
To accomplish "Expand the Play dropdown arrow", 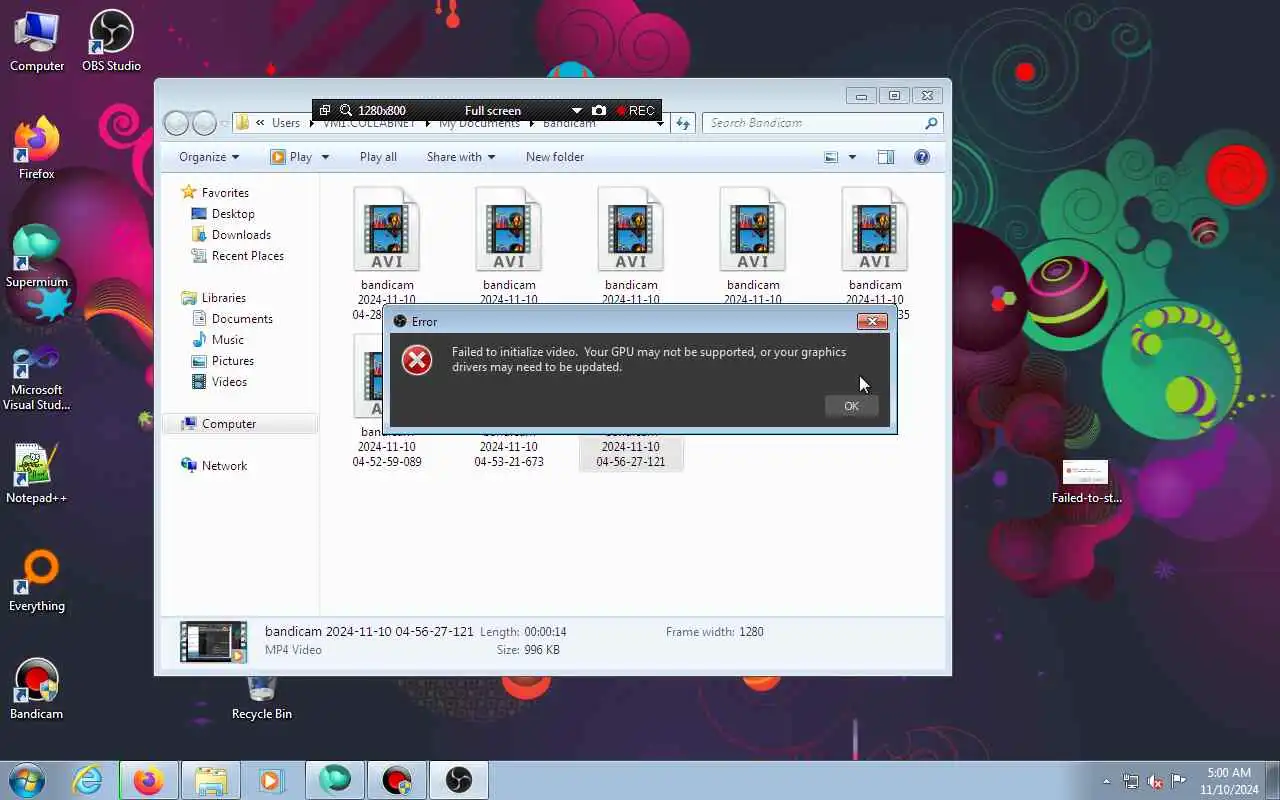I will pyautogui.click(x=324, y=157).
